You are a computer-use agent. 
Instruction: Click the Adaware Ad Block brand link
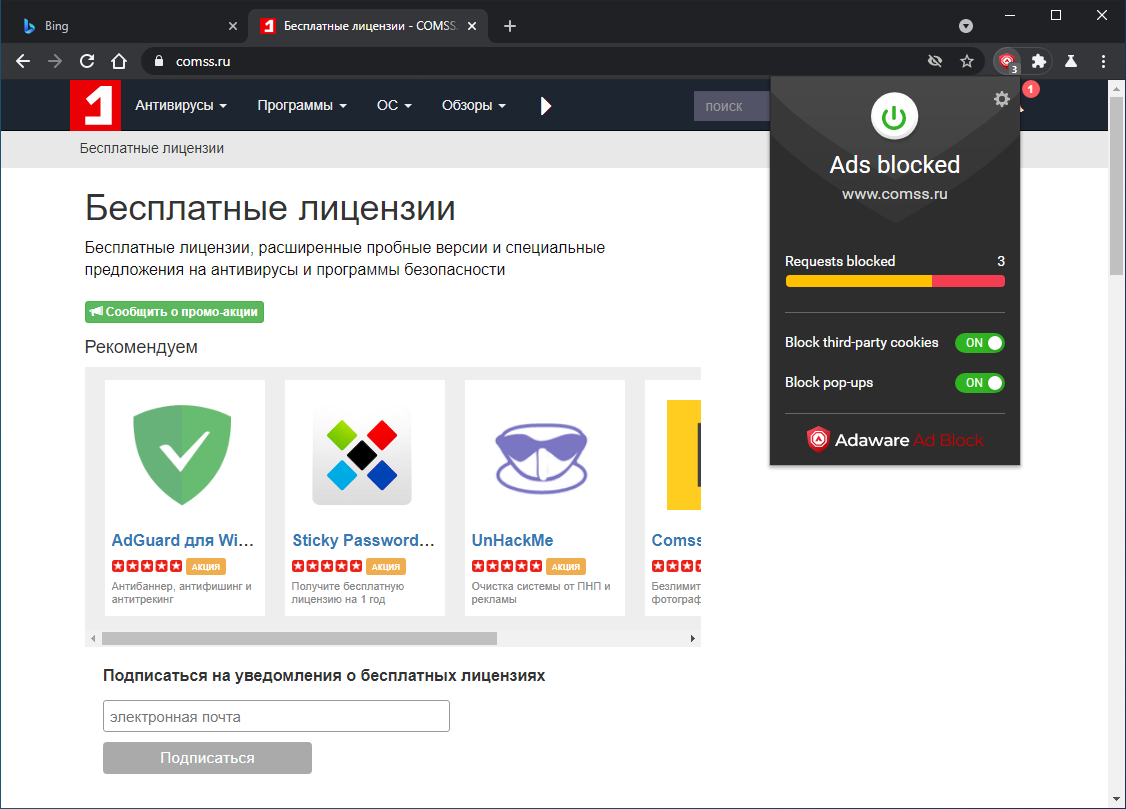pos(894,439)
